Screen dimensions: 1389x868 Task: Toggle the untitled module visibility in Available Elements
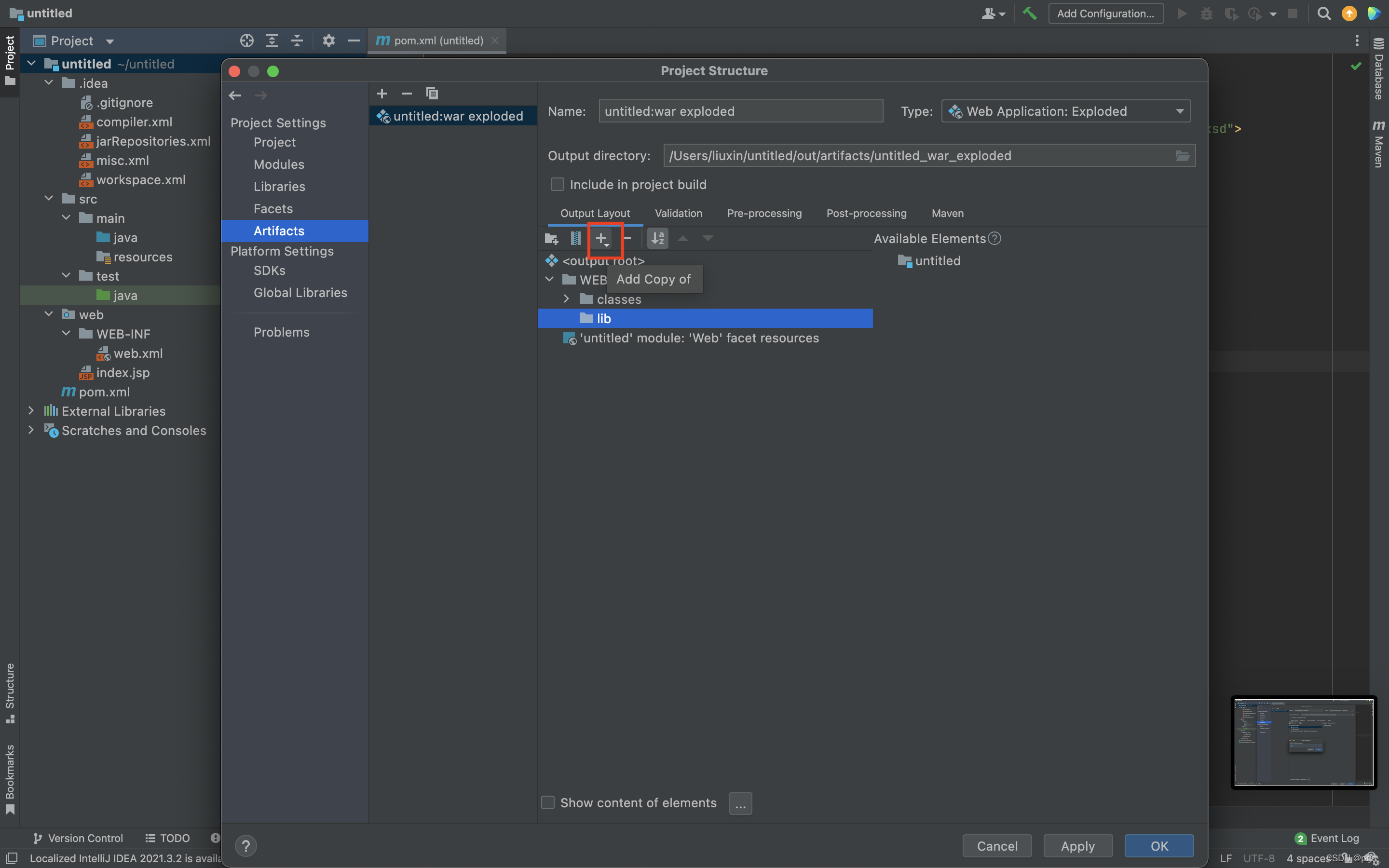936,260
